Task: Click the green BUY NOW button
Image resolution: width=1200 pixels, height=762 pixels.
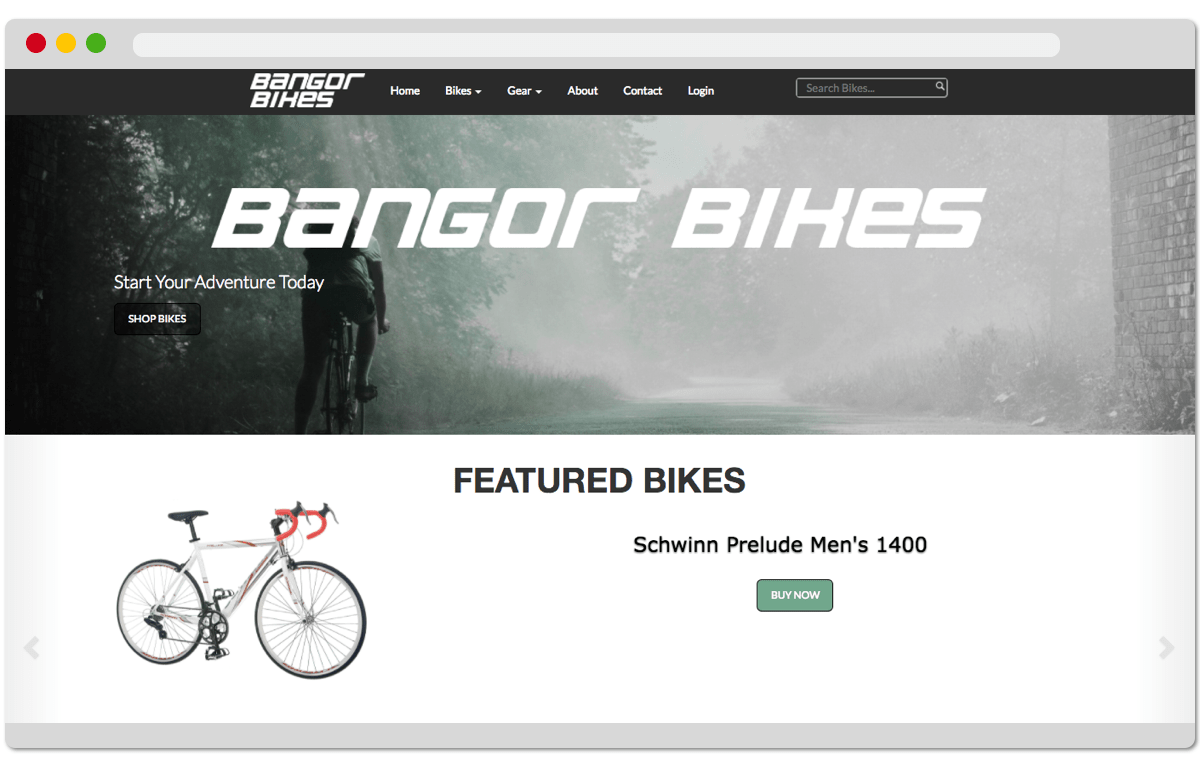Action: pyautogui.click(x=795, y=595)
